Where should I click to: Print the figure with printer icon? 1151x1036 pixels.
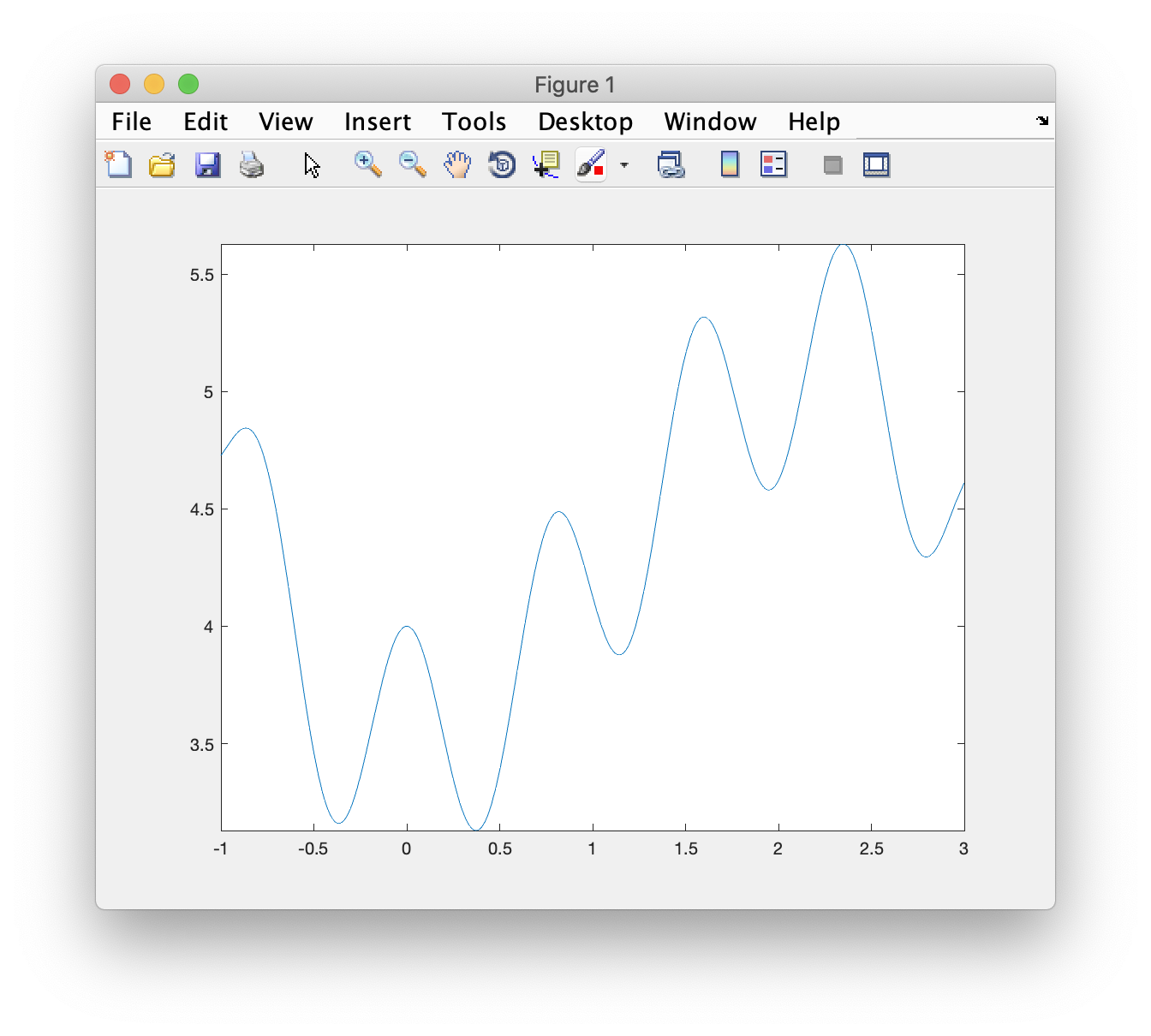pyautogui.click(x=252, y=164)
